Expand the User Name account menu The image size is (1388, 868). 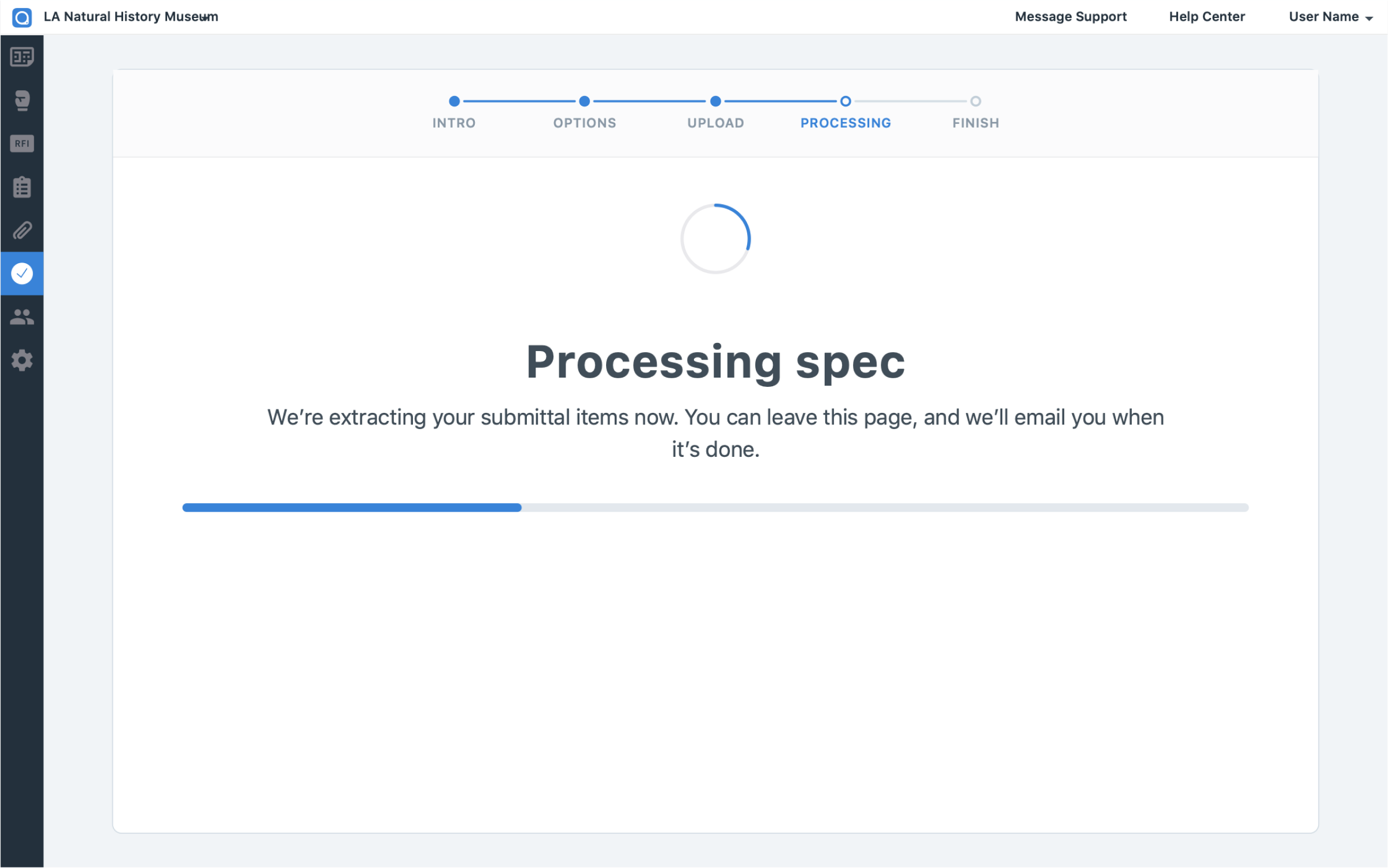(x=1330, y=16)
